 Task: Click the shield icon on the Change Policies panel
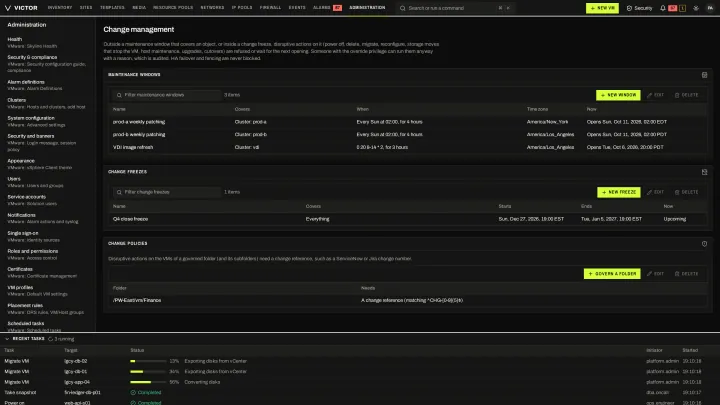click(704, 244)
